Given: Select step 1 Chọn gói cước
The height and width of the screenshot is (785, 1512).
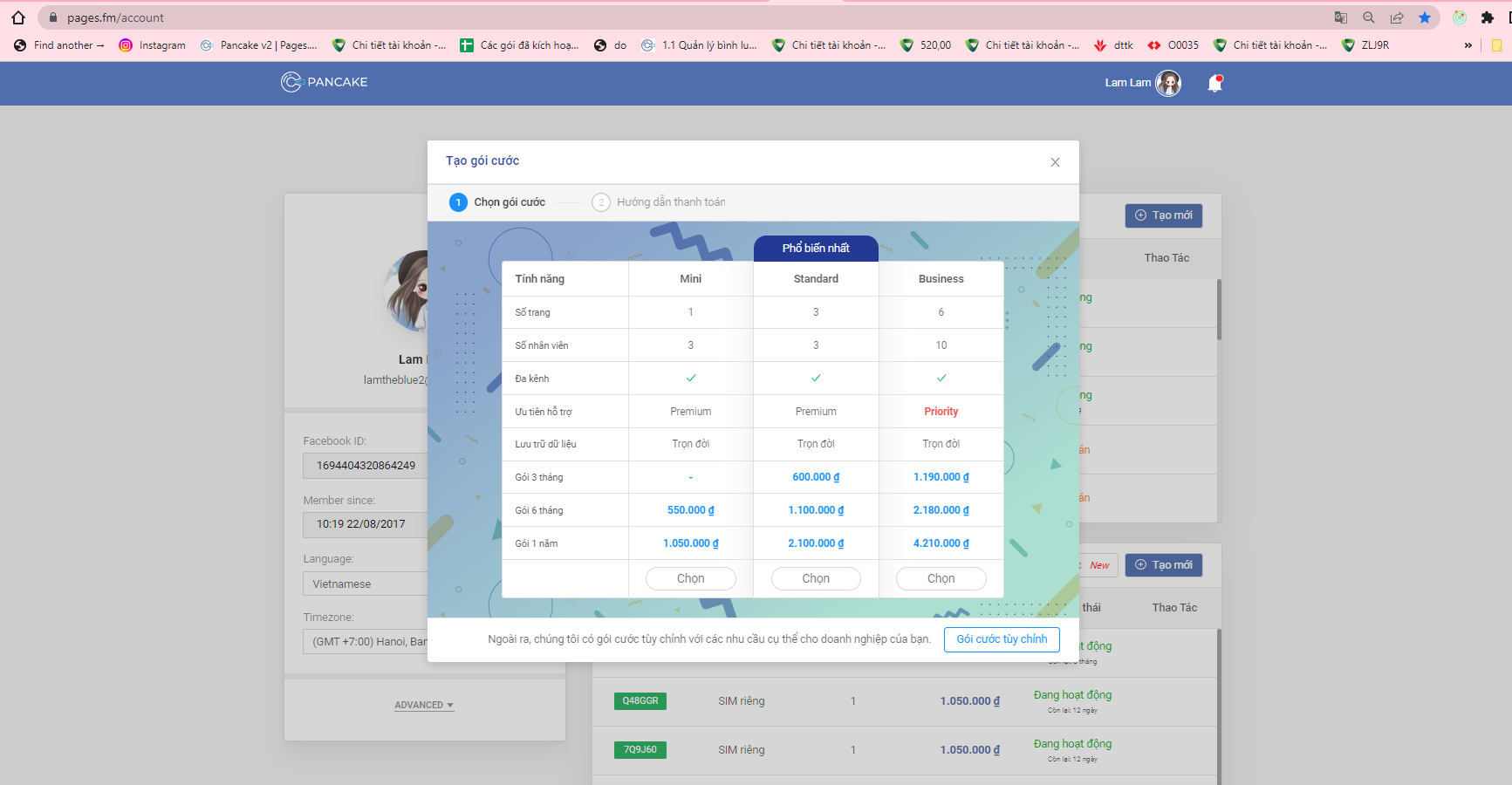Looking at the screenshot, I should 497,202.
